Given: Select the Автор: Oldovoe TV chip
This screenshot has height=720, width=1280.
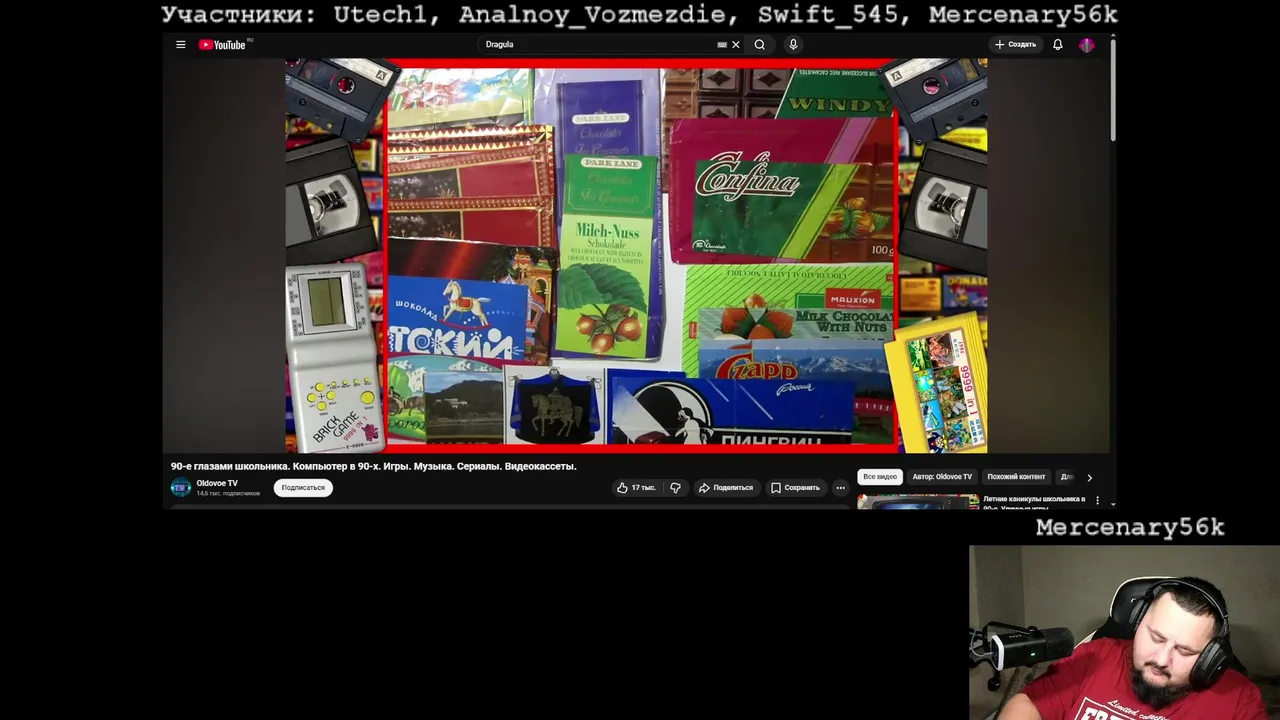Looking at the screenshot, I should [x=942, y=477].
